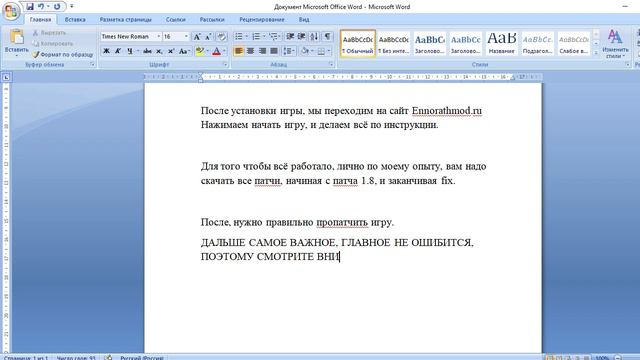The height and width of the screenshot is (360, 640).
Task: Apply the Подзаголовок style
Action: coord(538,43)
